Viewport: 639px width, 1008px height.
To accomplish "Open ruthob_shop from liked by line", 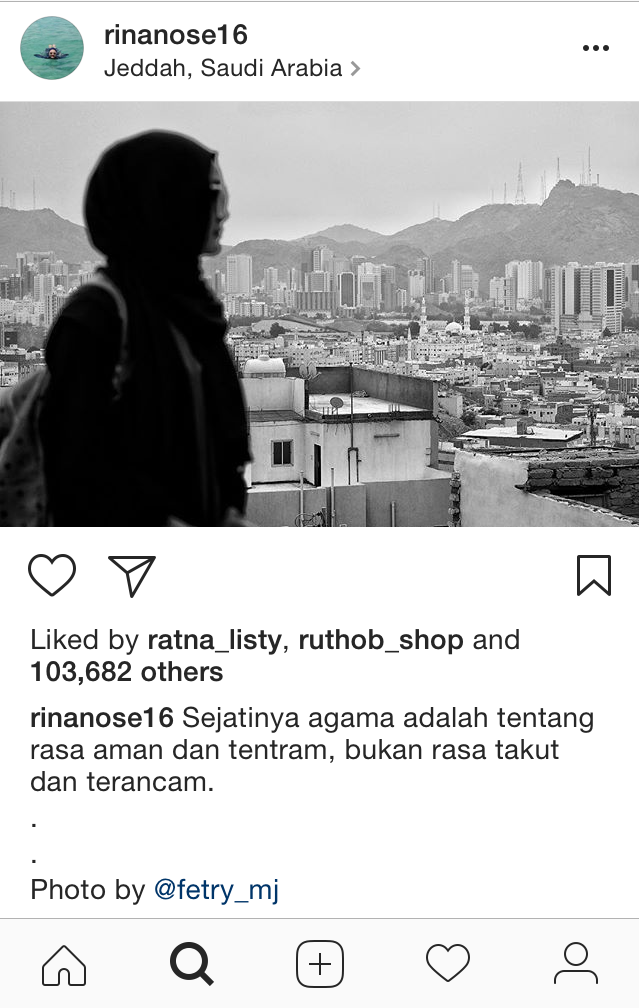I will pyautogui.click(x=381, y=640).
